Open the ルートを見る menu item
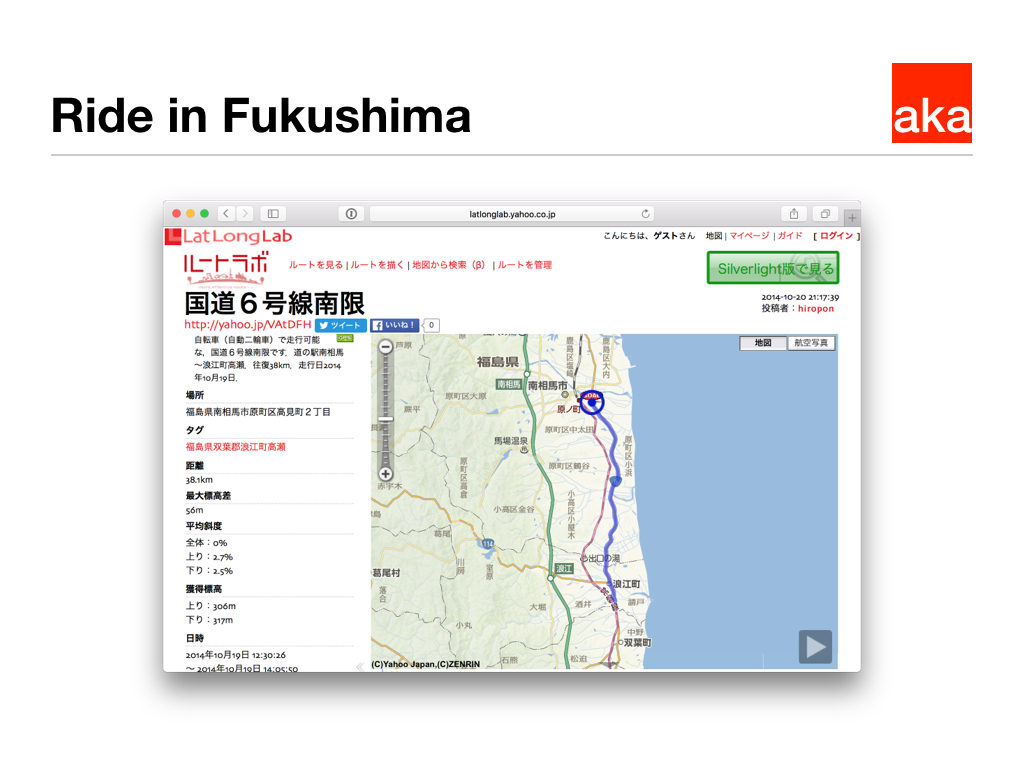Image resolution: width=1024 pixels, height=768 pixels. point(316,265)
